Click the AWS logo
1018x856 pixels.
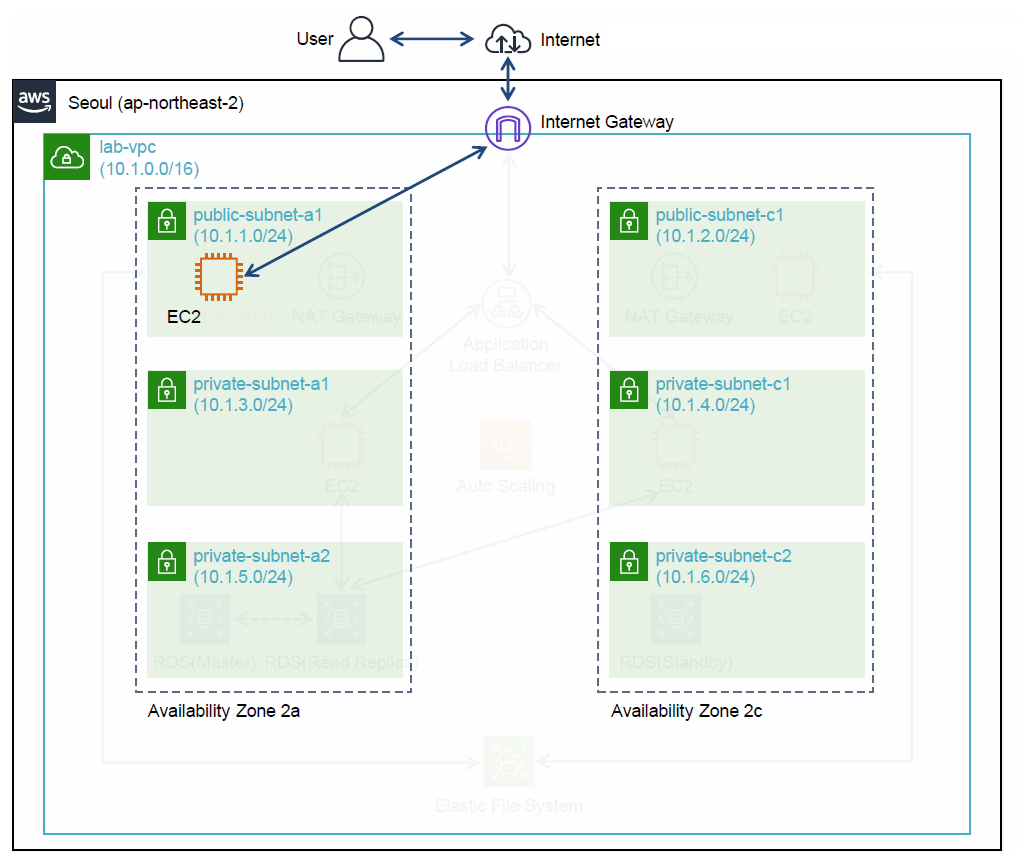tap(34, 101)
